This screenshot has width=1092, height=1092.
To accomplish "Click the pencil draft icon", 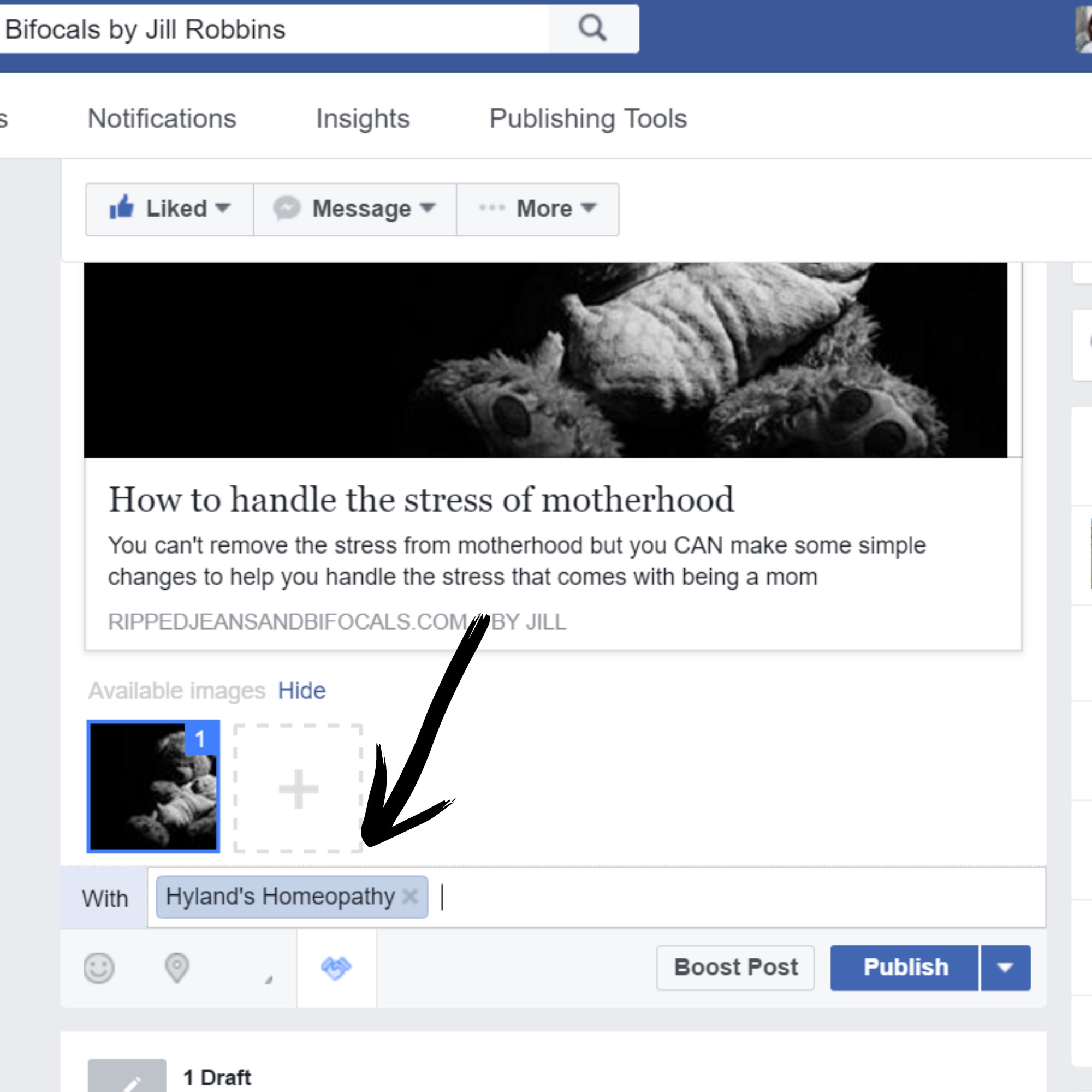I will click(127, 1076).
